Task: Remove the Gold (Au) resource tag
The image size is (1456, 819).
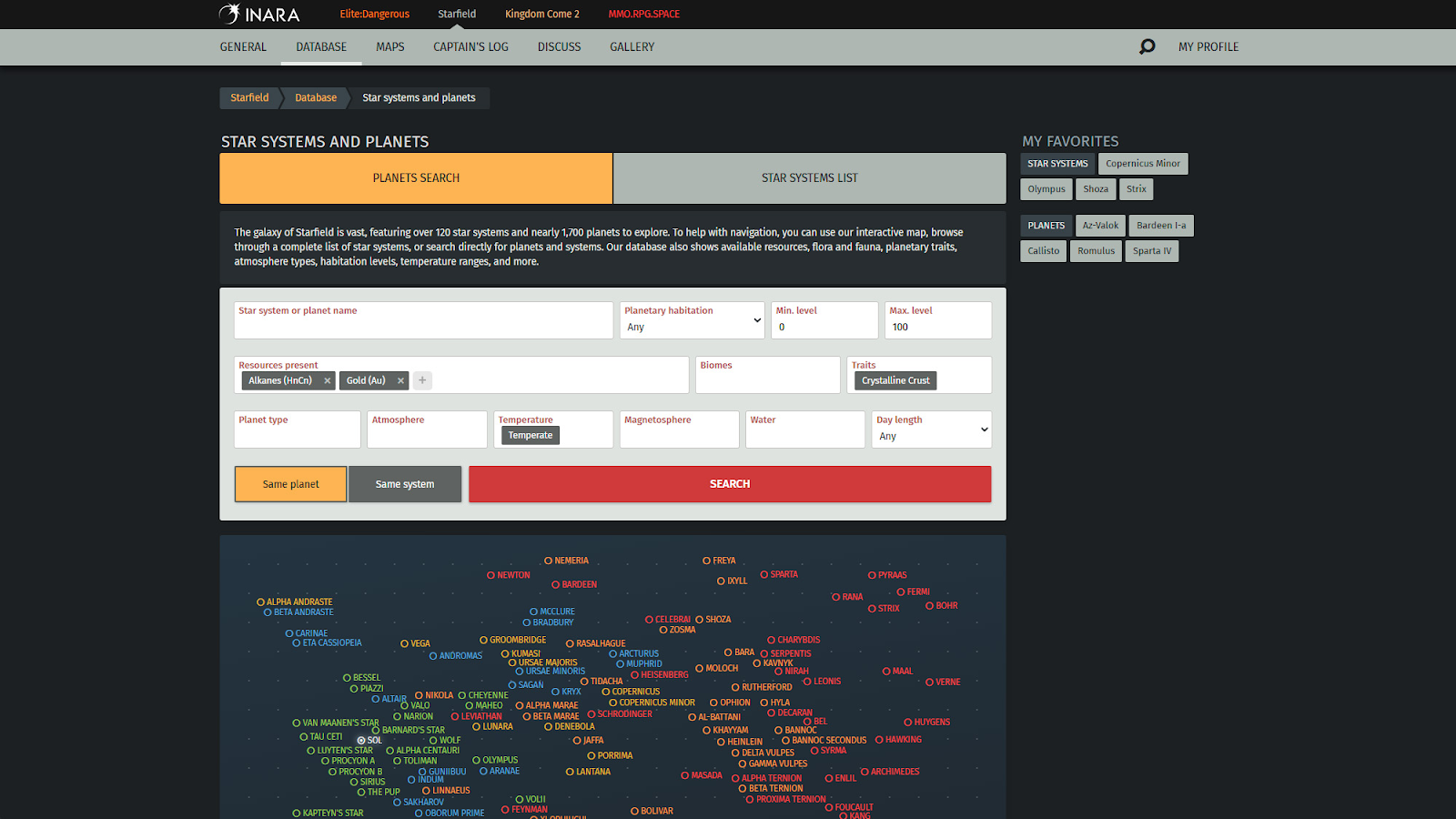Action: click(400, 381)
